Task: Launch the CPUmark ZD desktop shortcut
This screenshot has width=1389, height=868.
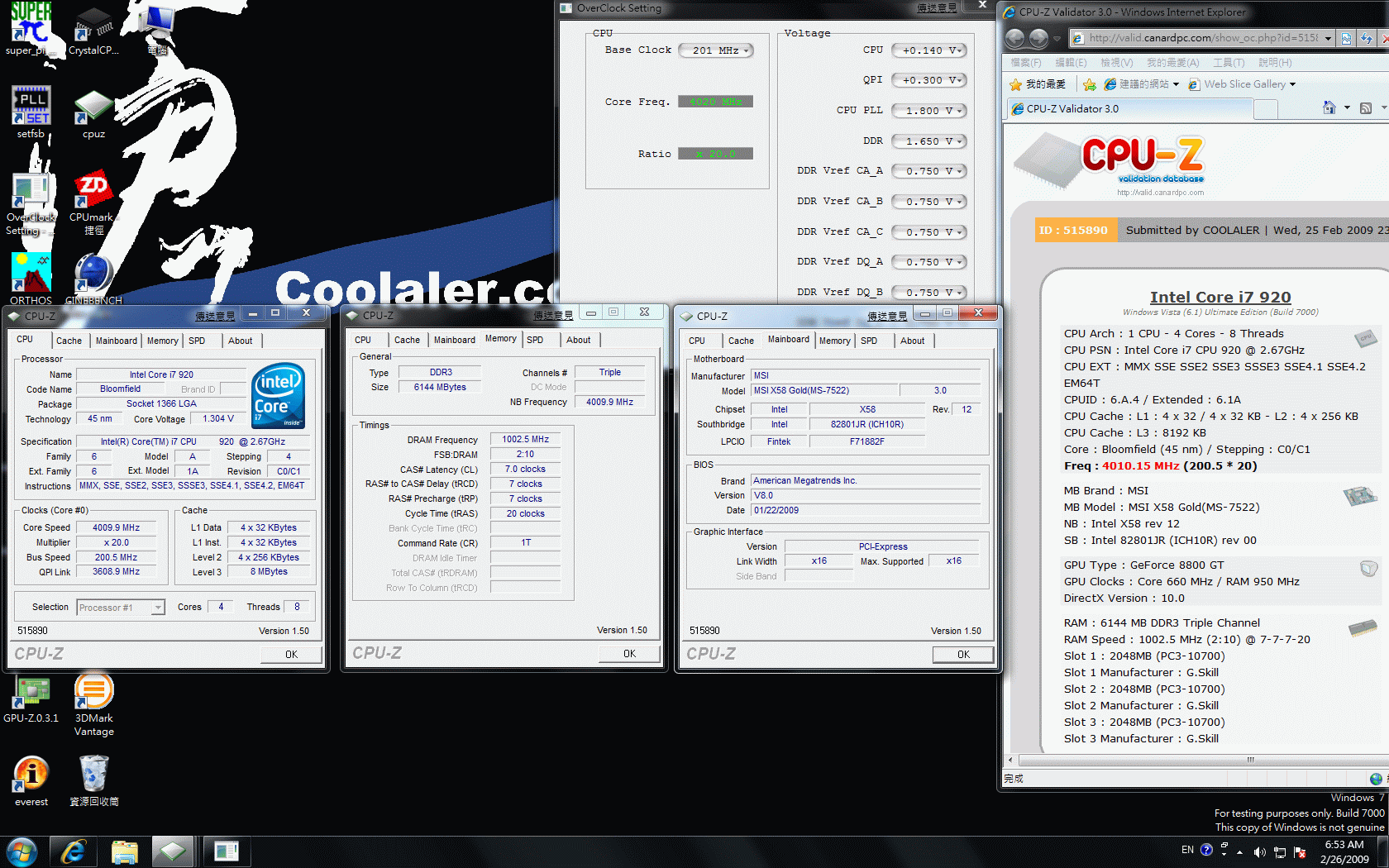Action: tap(93, 203)
